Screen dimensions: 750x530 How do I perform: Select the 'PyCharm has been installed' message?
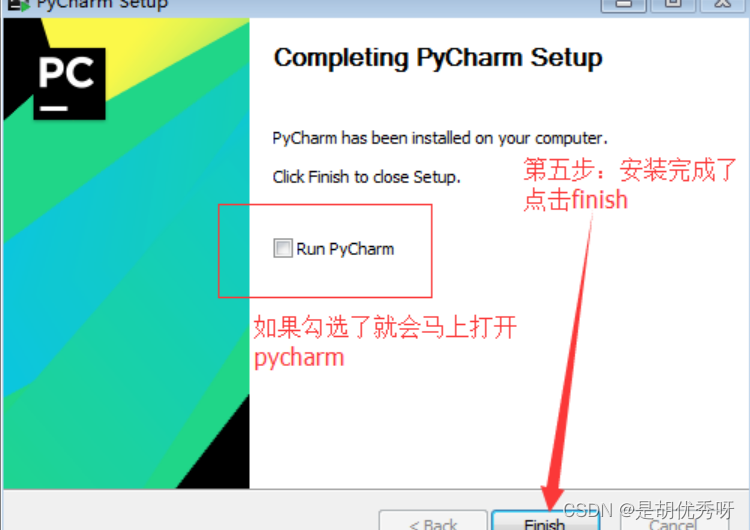click(440, 138)
